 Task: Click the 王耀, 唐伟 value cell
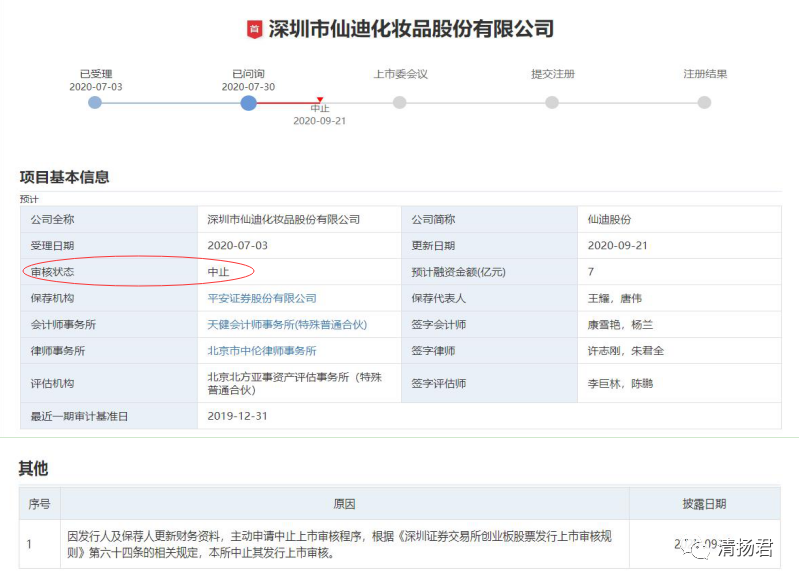(679, 298)
